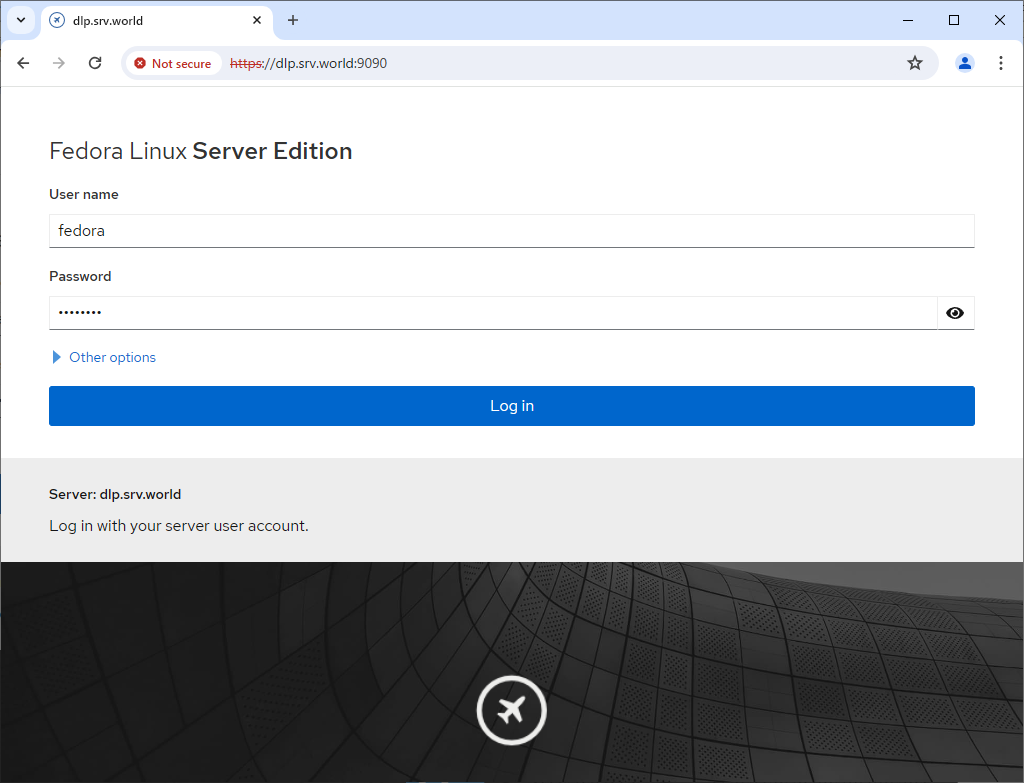The width and height of the screenshot is (1024, 783).
Task: Go back using the browser back arrow
Action: pos(24,63)
